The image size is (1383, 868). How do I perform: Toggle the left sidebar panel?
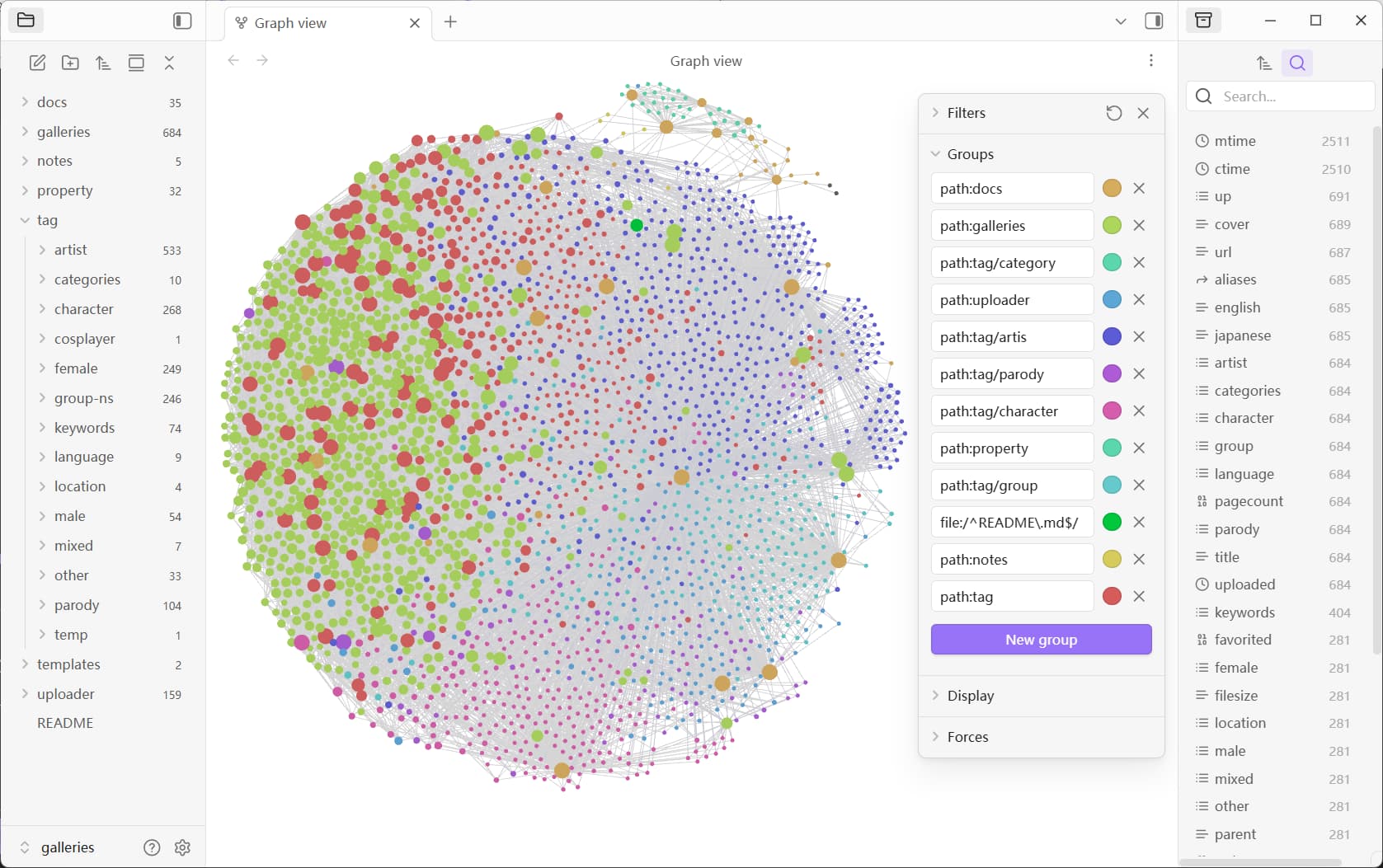(182, 21)
